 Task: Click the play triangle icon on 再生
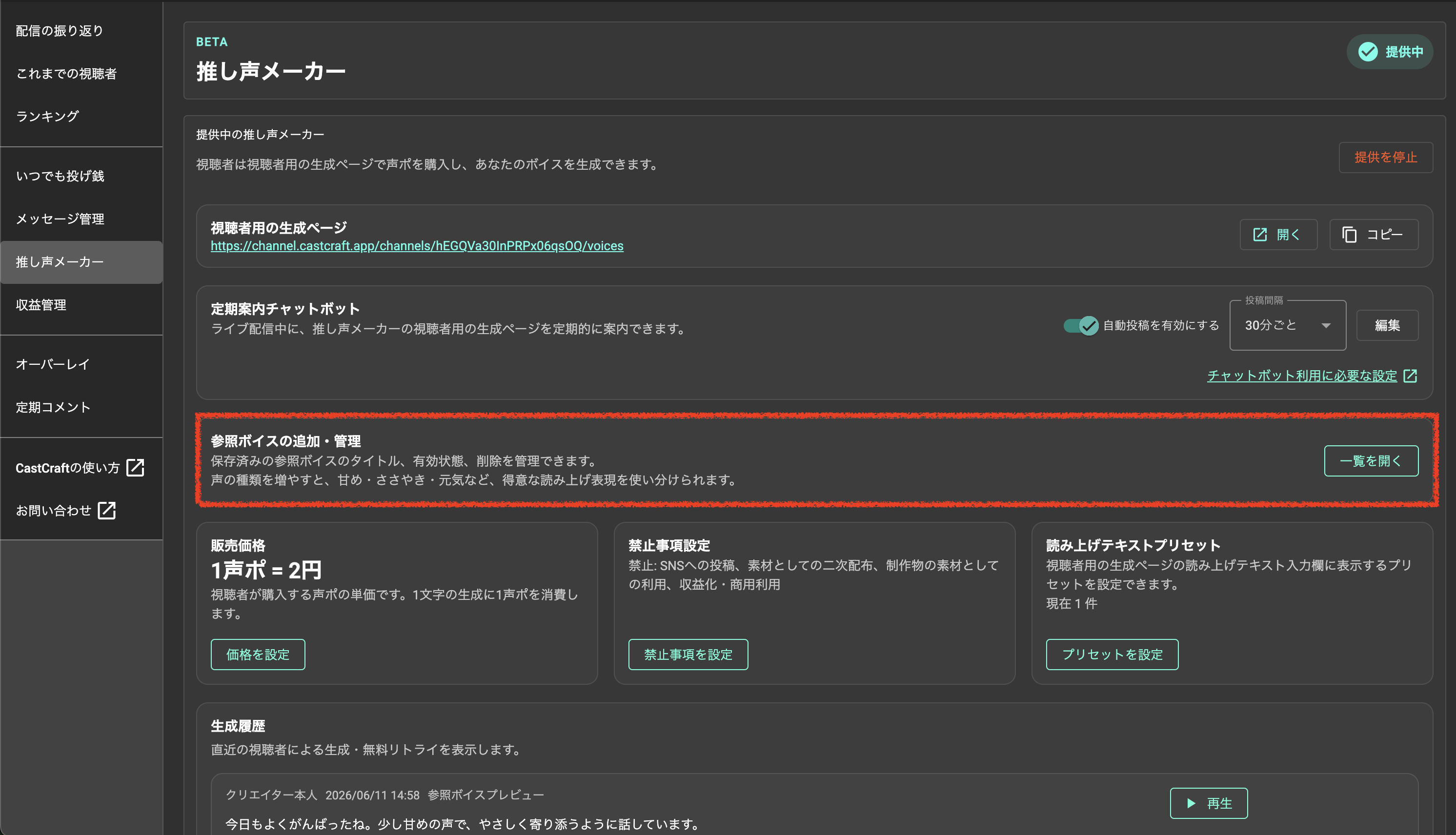point(1191,803)
